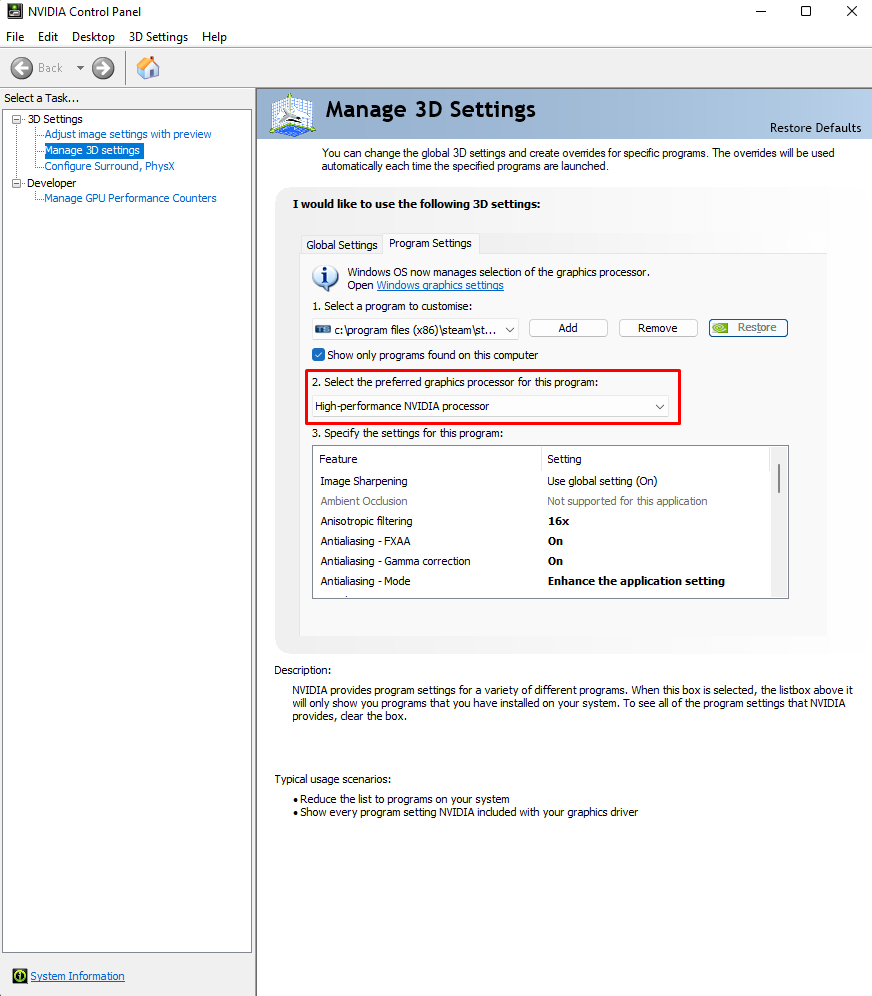Select the Anisotropic filtering row
The image size is (872, 996).
(x=541, y=521)
